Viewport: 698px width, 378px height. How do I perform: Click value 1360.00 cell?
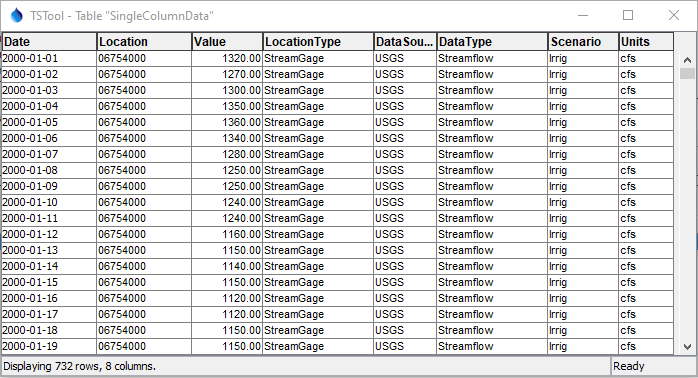click(x=227, y=122)
